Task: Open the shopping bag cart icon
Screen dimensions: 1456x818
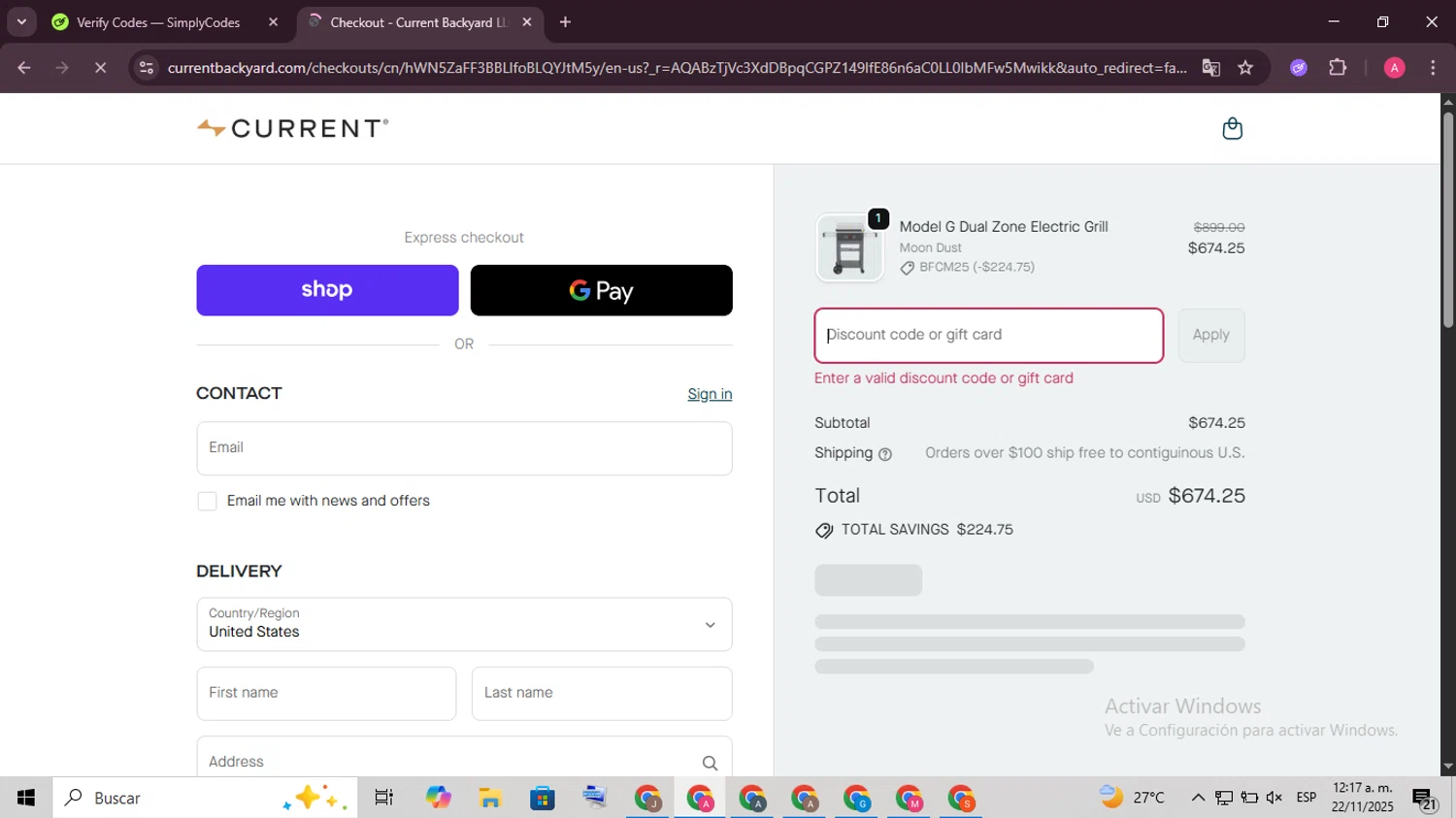Action: (x=1232, y=128)
